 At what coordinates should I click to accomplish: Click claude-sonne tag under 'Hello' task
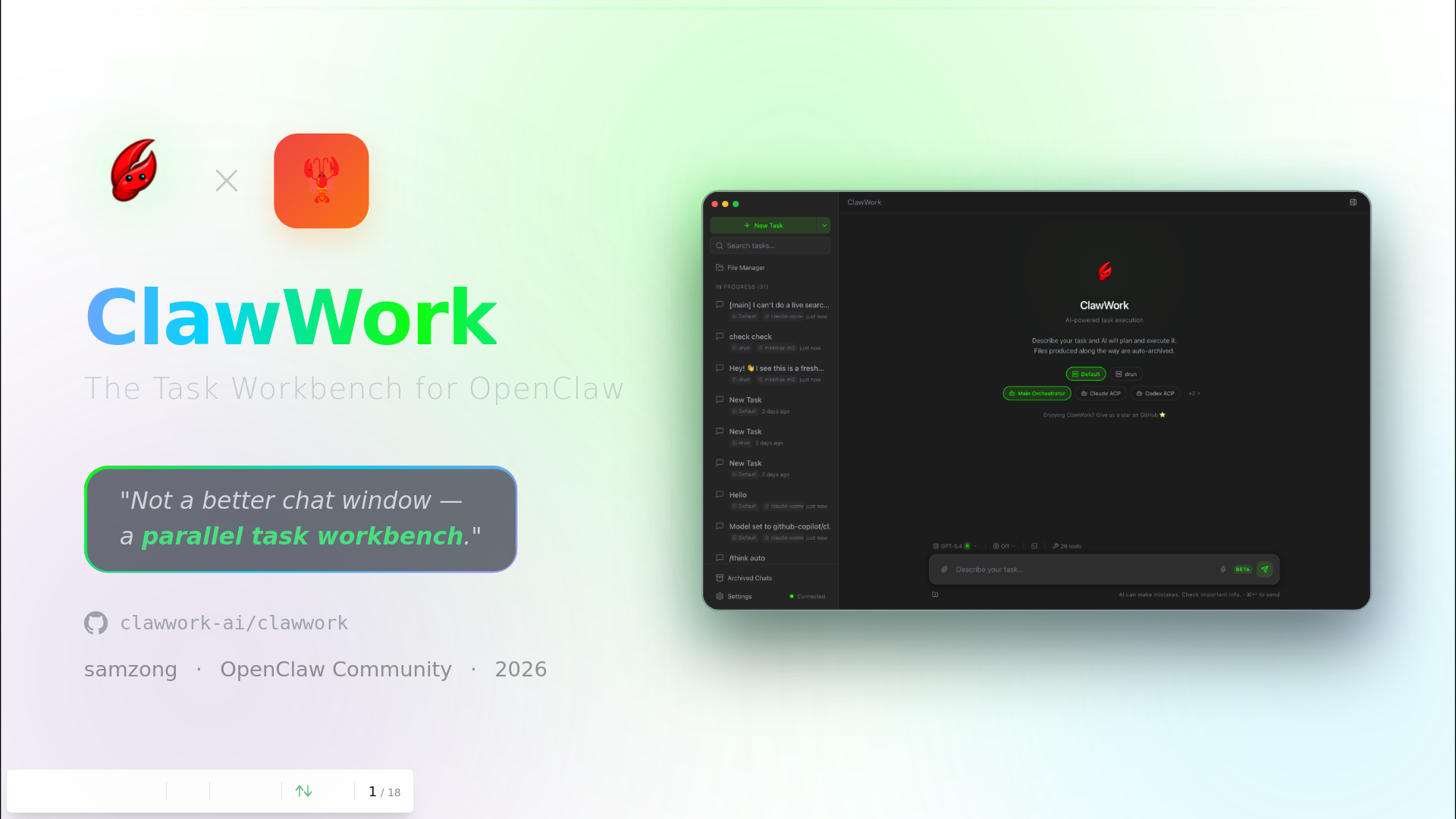click(x=783, y=506)
